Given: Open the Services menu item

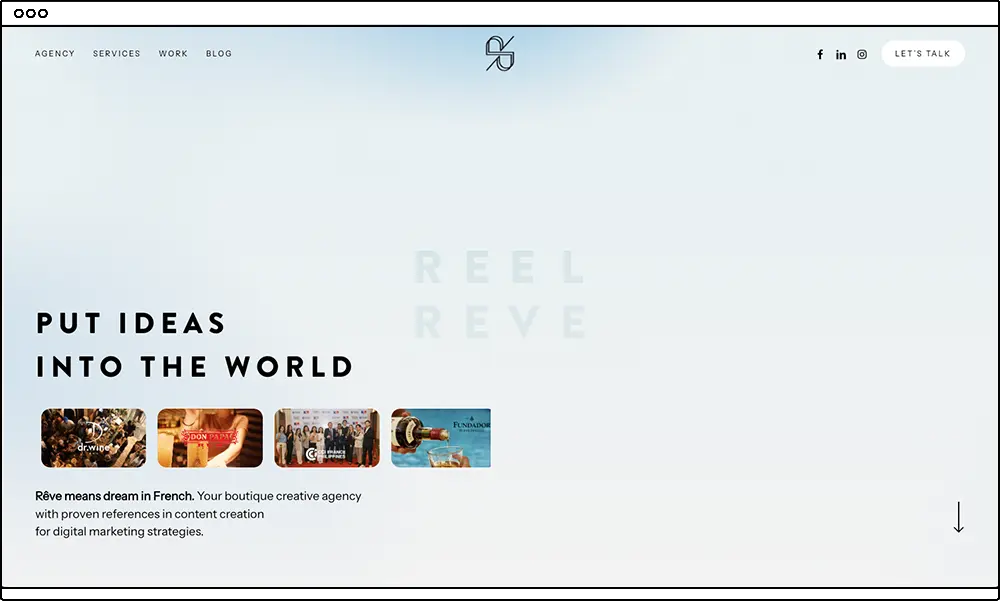Looking at the screenshot, I should tap(117, 54).
